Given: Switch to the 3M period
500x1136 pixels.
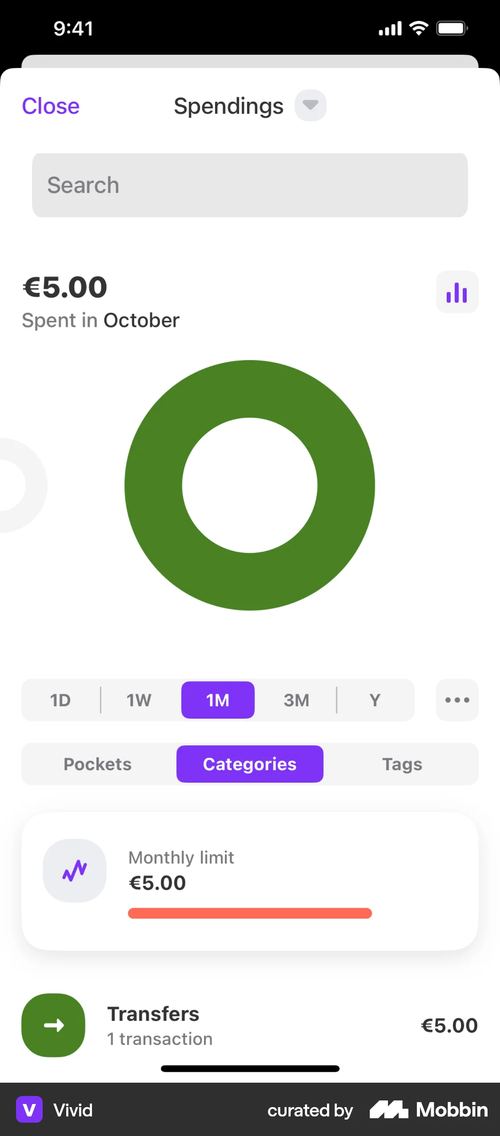Looking at the screenshot, I should point(296,700).
